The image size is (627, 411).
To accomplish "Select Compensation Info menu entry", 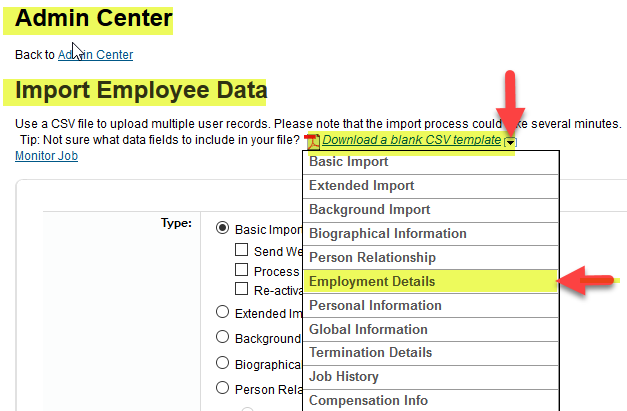I will pyautogui.click(x=431, y=401).
